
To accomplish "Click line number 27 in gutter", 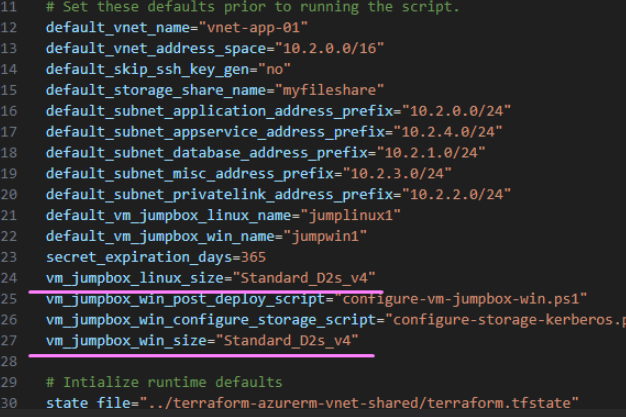I will pos(8,341).
